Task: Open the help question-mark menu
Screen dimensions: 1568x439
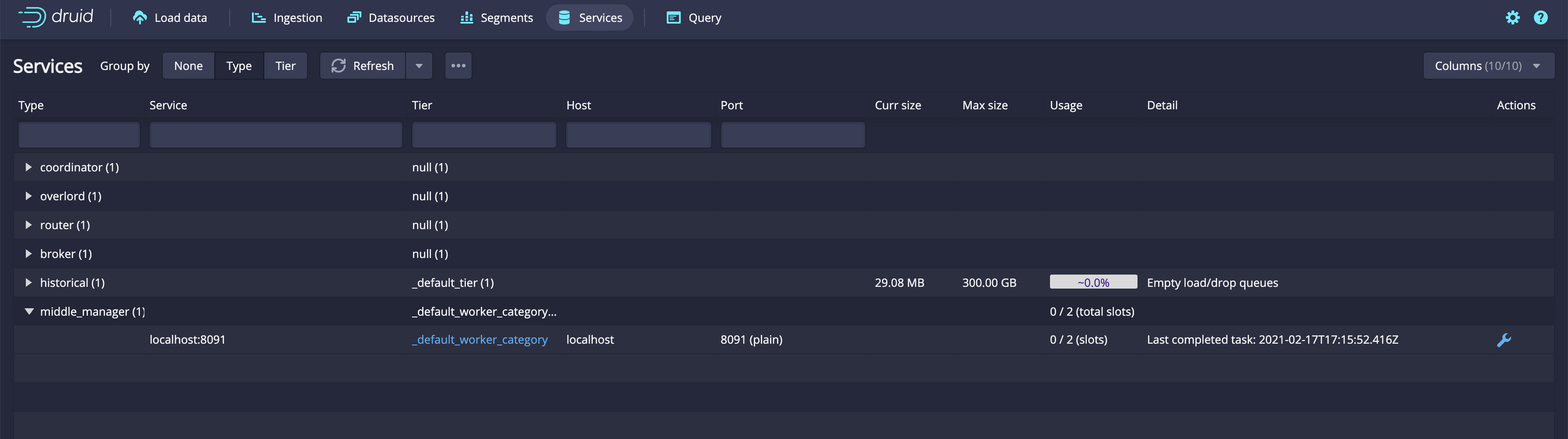Action: pyautogui.click(x=1540, y=17)
